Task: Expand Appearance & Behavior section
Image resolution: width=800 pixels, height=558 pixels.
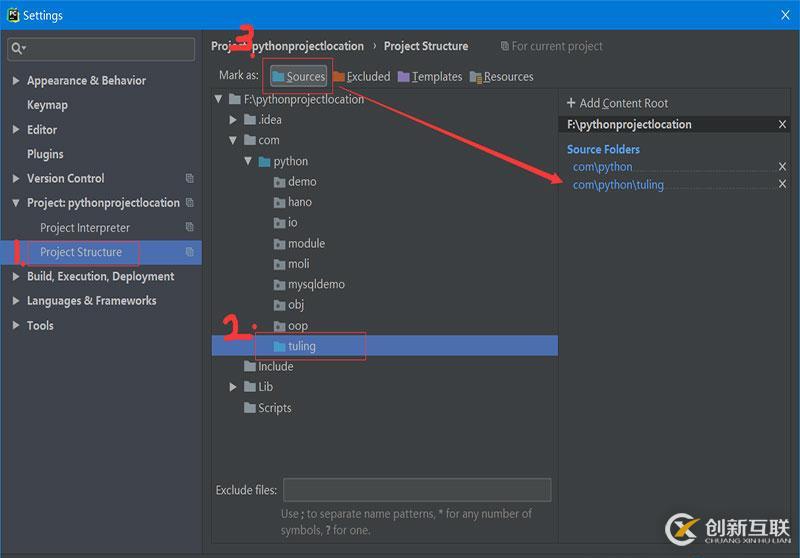Action: pos(16,81)
